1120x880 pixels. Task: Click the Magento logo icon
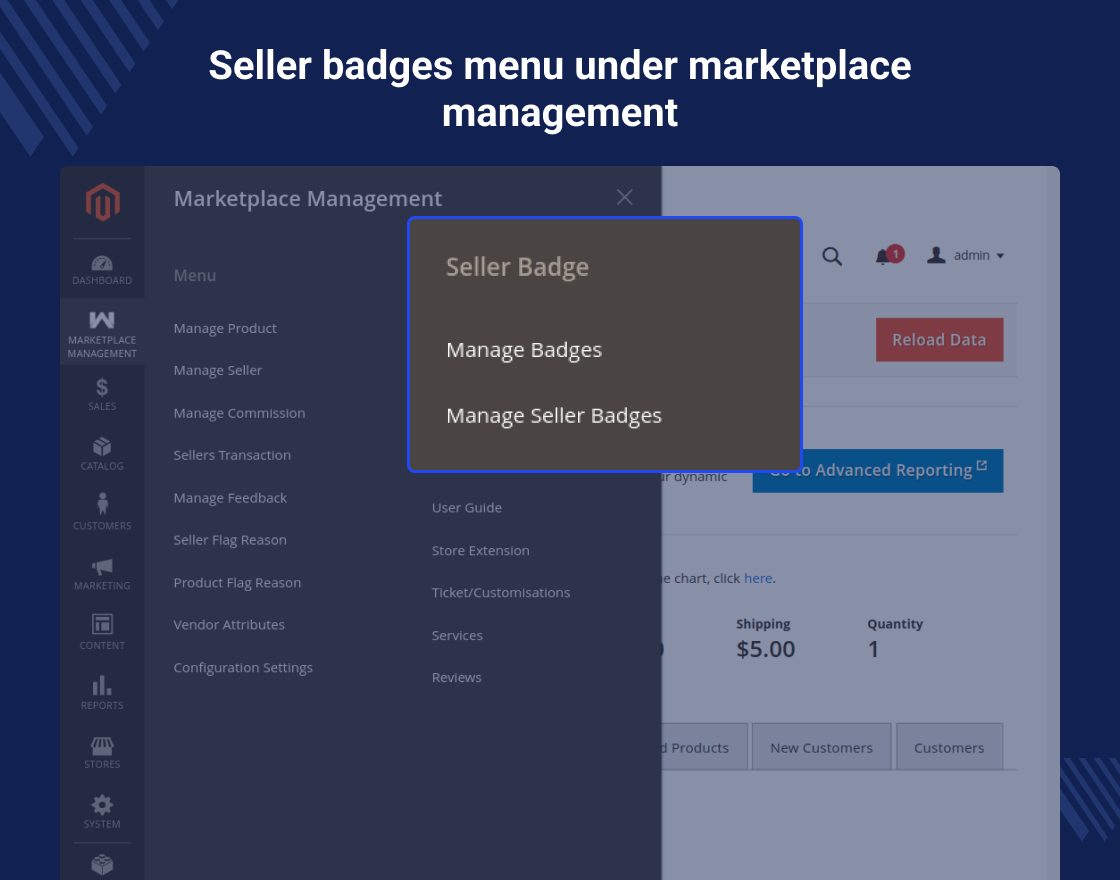[x=102, y=201]
